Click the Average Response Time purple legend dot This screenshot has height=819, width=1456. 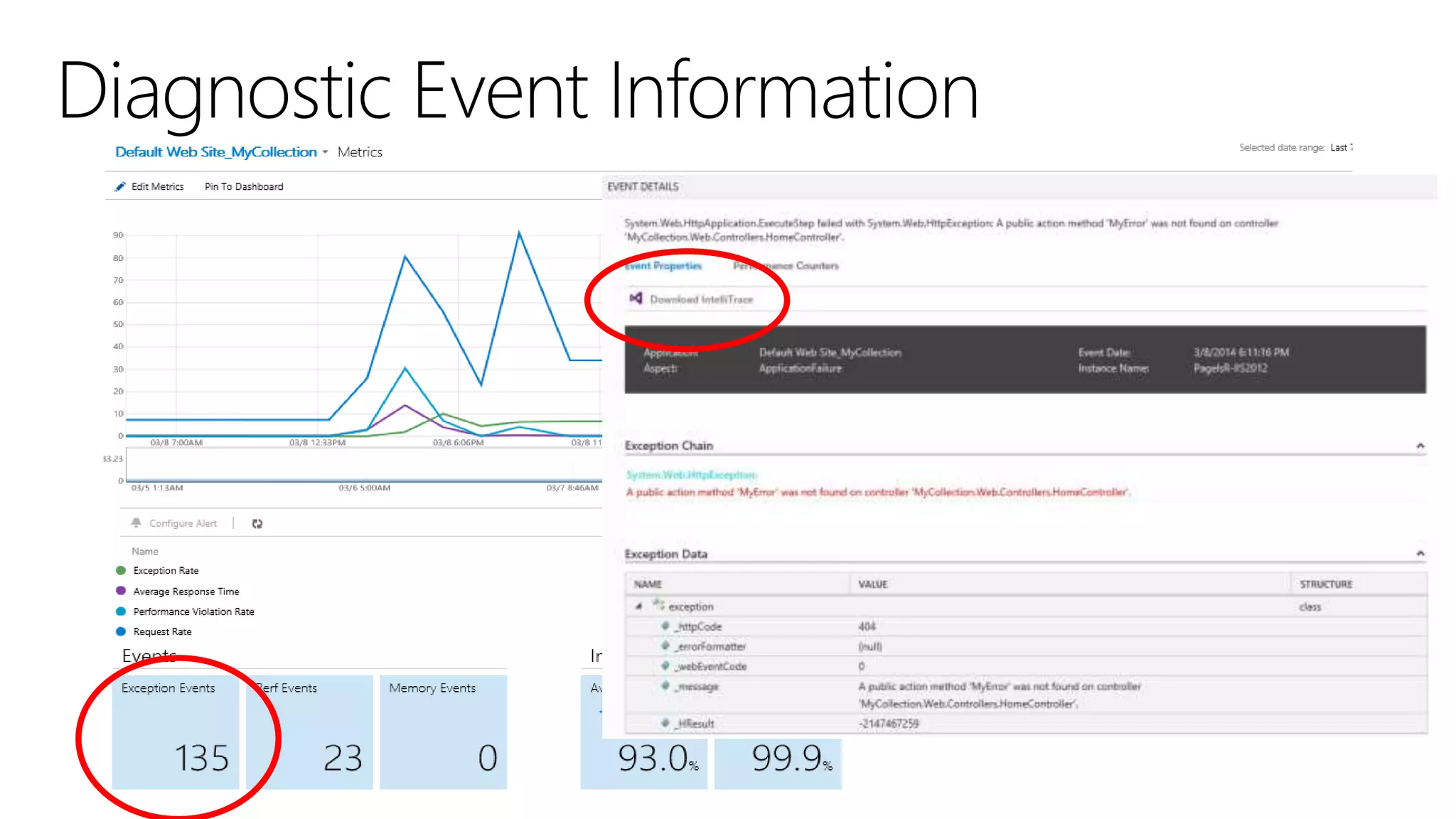tap(121, 591)
